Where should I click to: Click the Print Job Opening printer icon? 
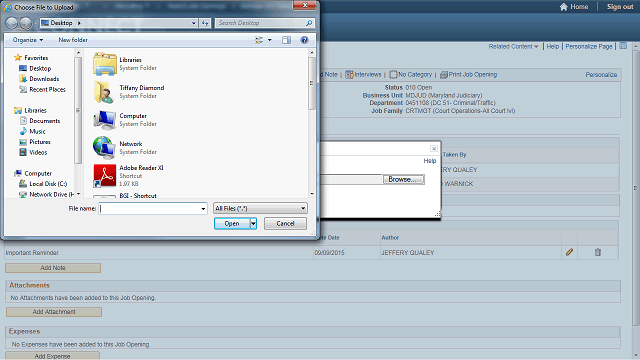pyautogui.click(x=444, y=75)
